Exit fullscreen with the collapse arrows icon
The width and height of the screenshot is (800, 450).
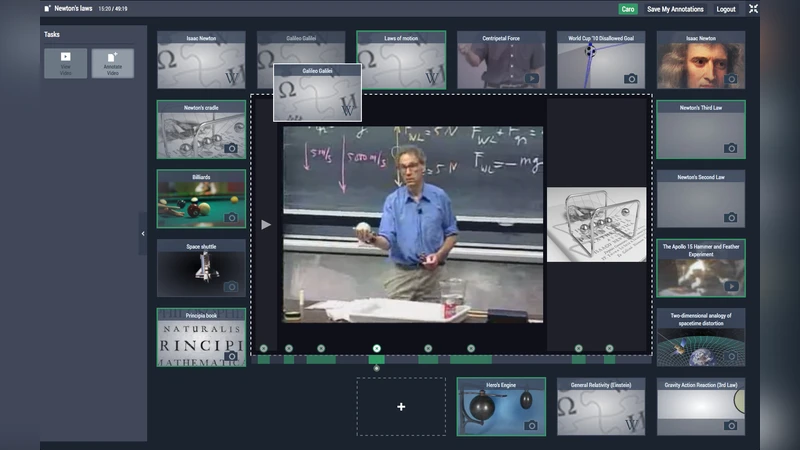click(753, 9)
